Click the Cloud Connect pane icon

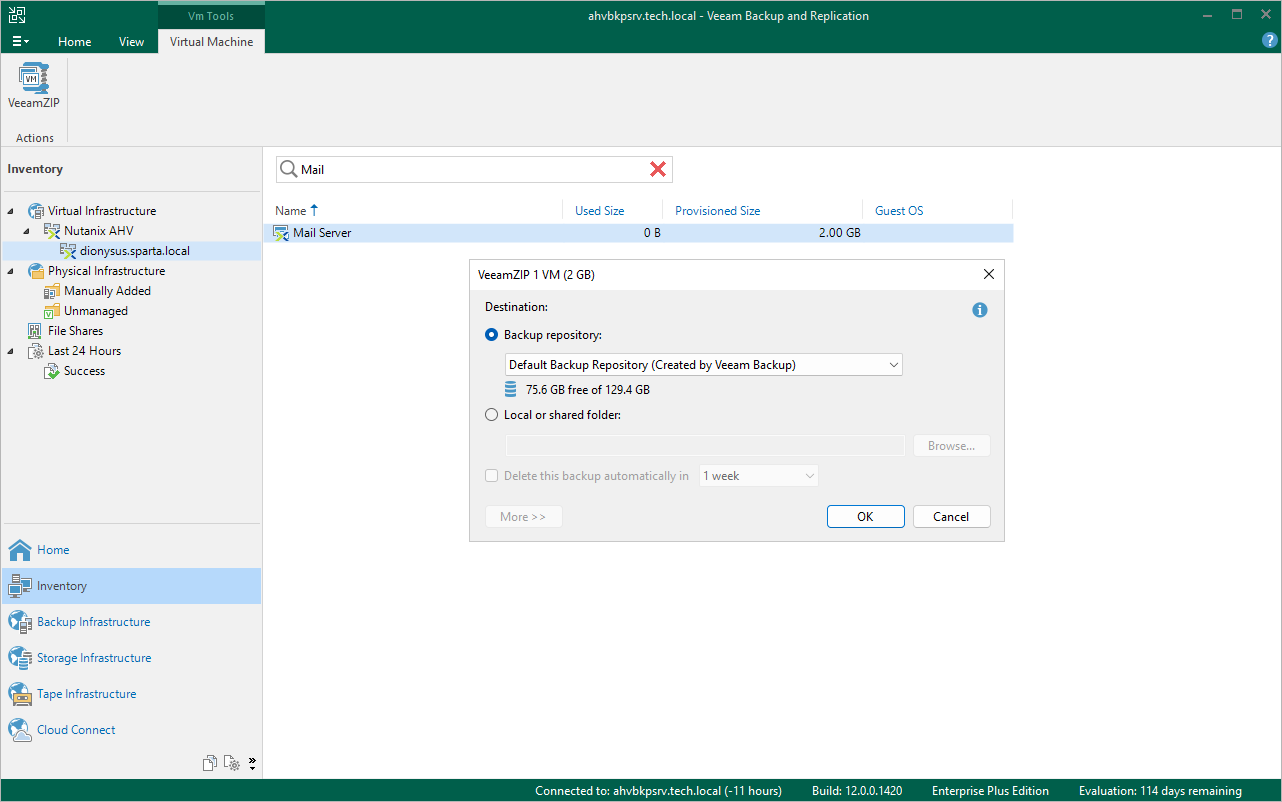tap(20, 730)
